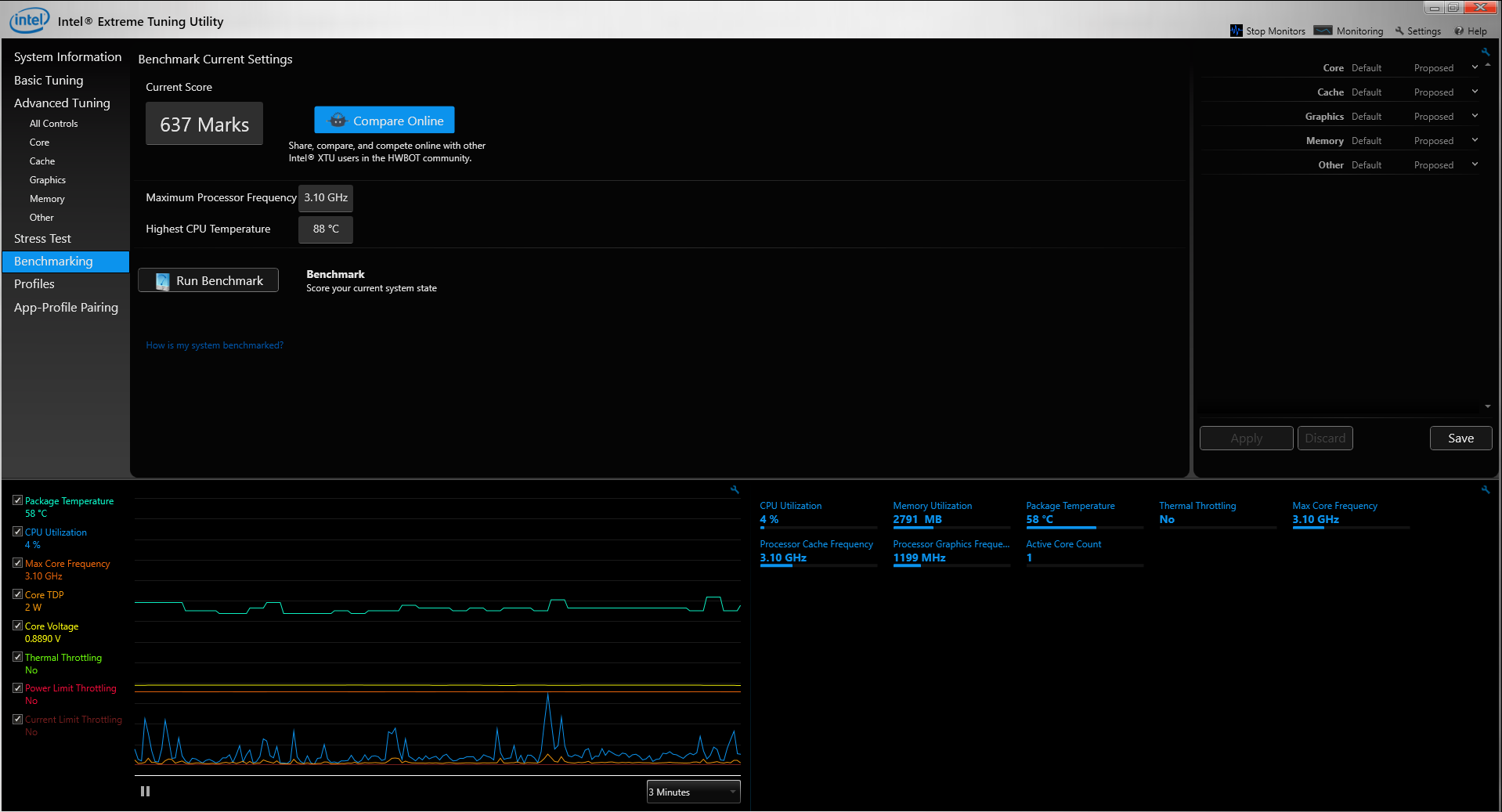The width and height of the screenshot is (1502, 812).
Task: Open the 3 Minutes time range dropdown
Action: [x=693, y=792]
